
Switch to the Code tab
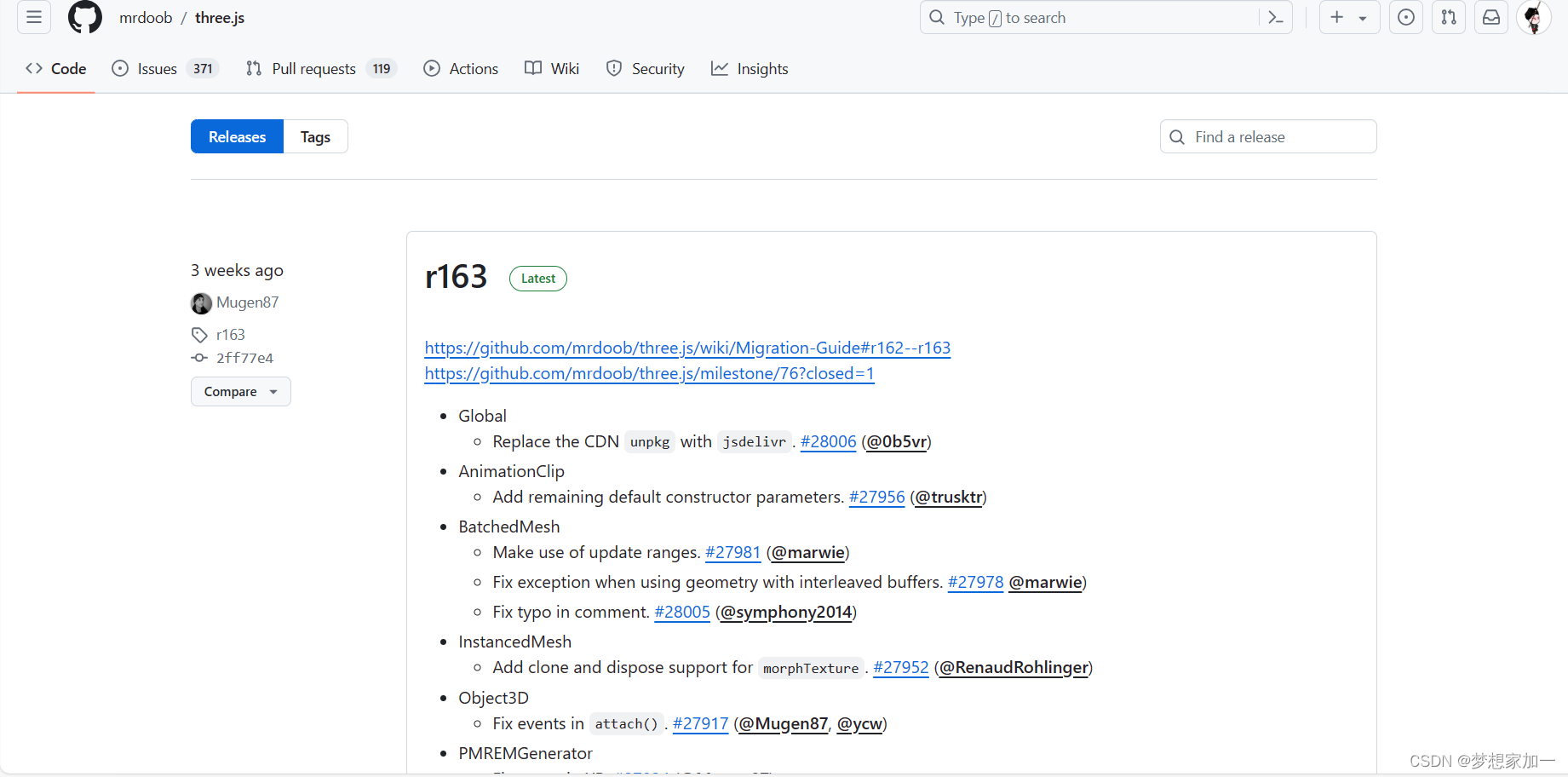tap(56, 69)
